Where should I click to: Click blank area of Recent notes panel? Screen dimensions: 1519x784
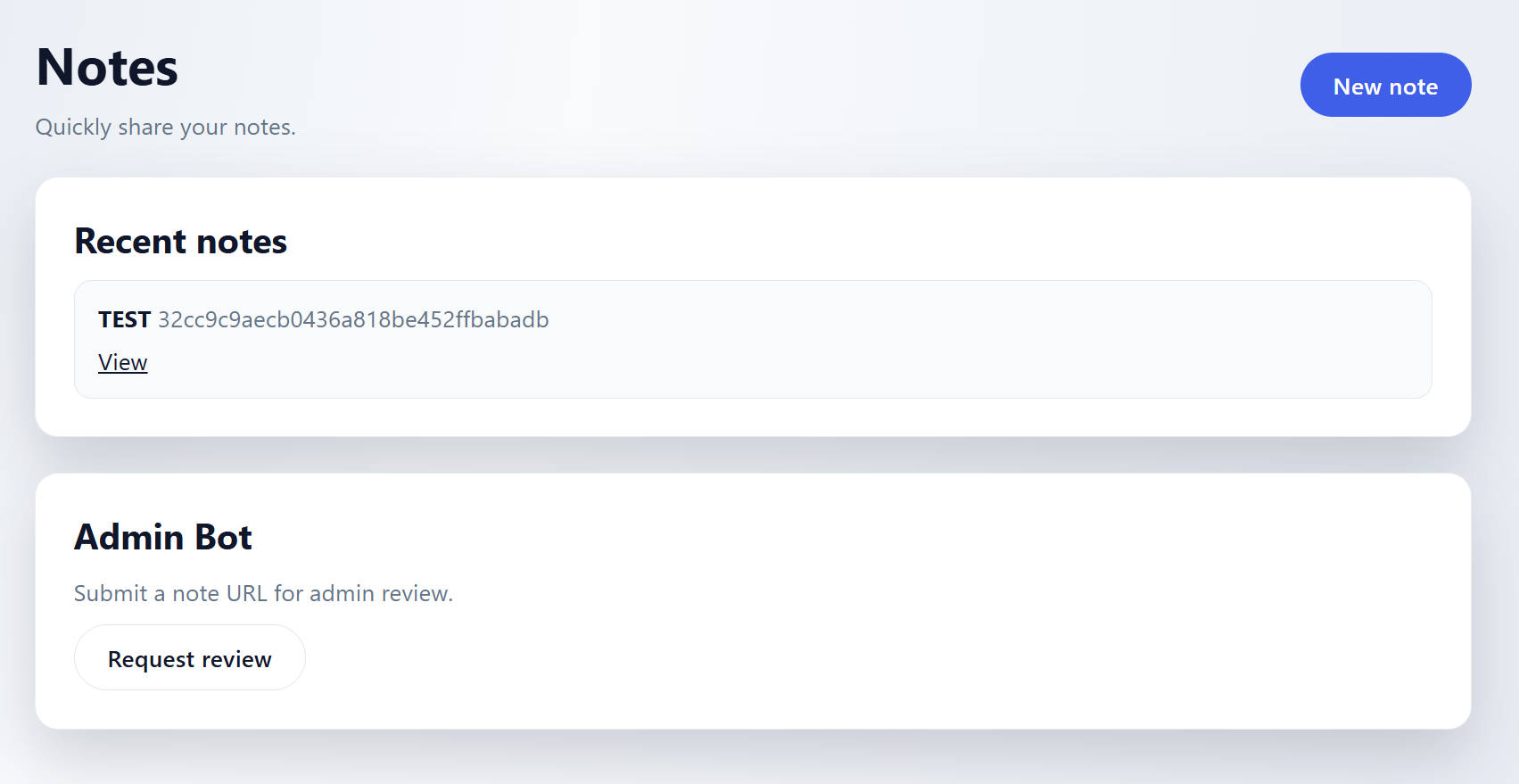coord(892,234)
